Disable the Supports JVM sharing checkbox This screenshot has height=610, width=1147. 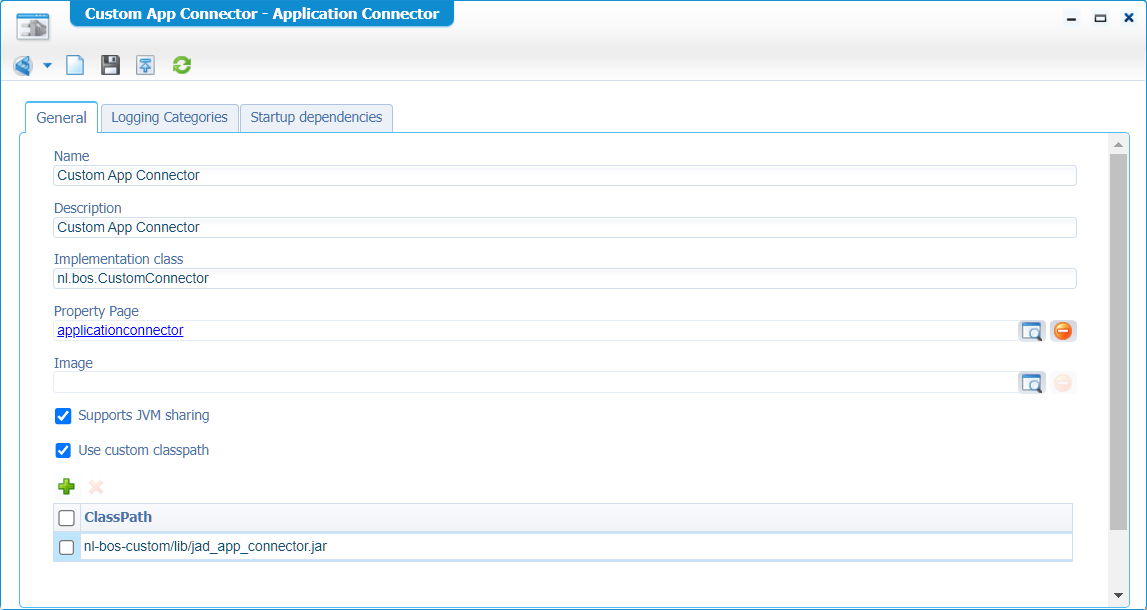[x=63, y=416]
